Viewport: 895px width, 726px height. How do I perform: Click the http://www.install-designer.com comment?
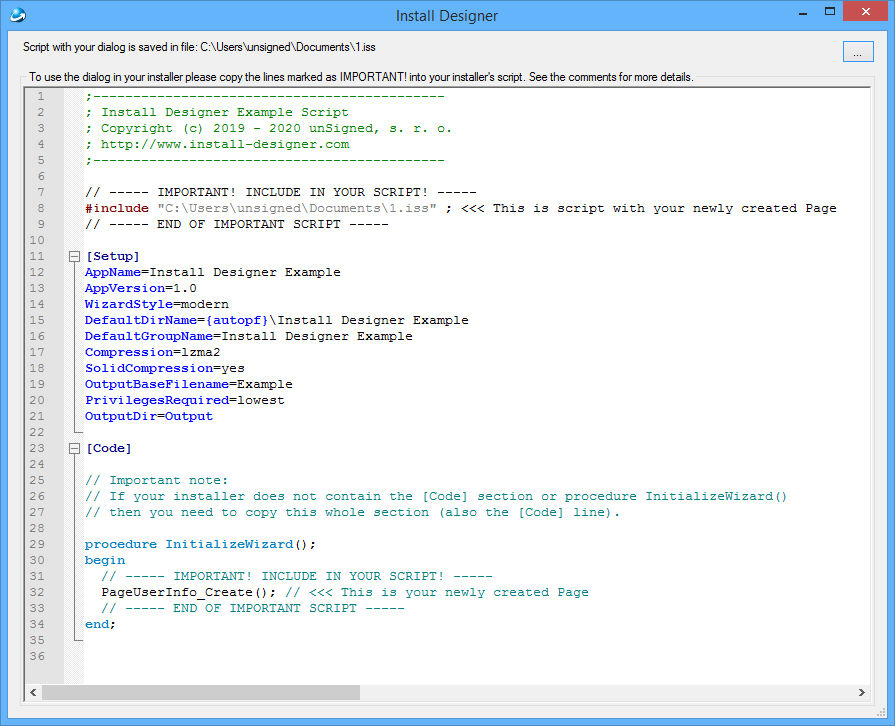217,144
